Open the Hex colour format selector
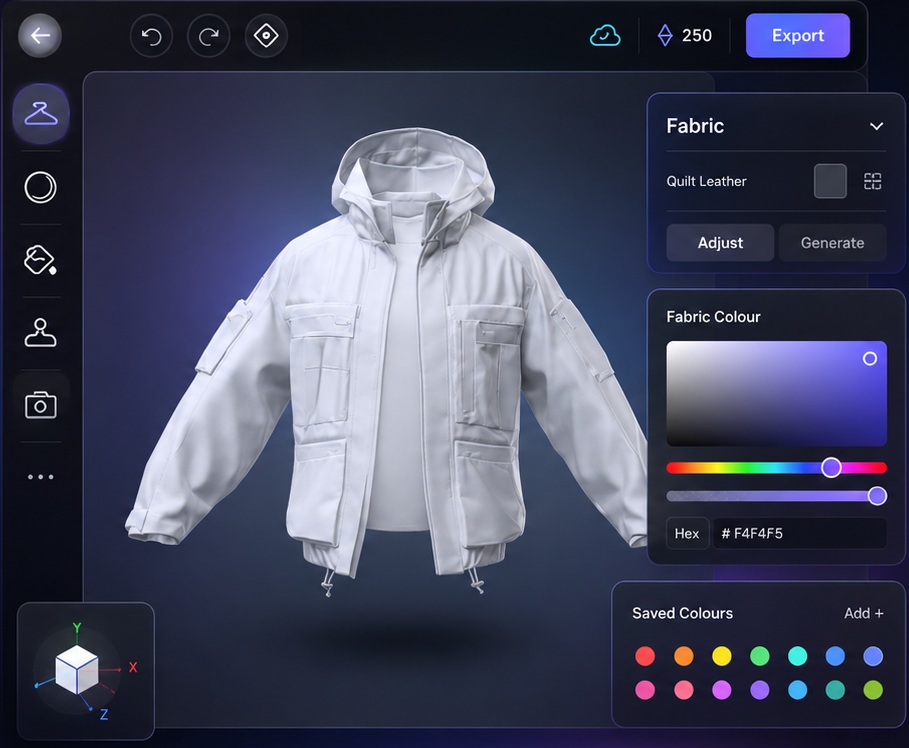 pos(687,533)
